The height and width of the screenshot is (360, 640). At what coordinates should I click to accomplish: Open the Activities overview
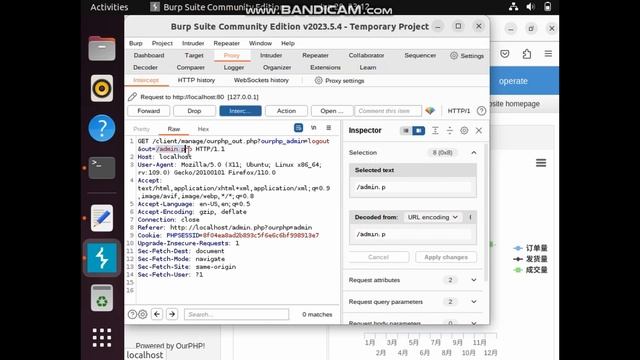click(x=109, y=7)
